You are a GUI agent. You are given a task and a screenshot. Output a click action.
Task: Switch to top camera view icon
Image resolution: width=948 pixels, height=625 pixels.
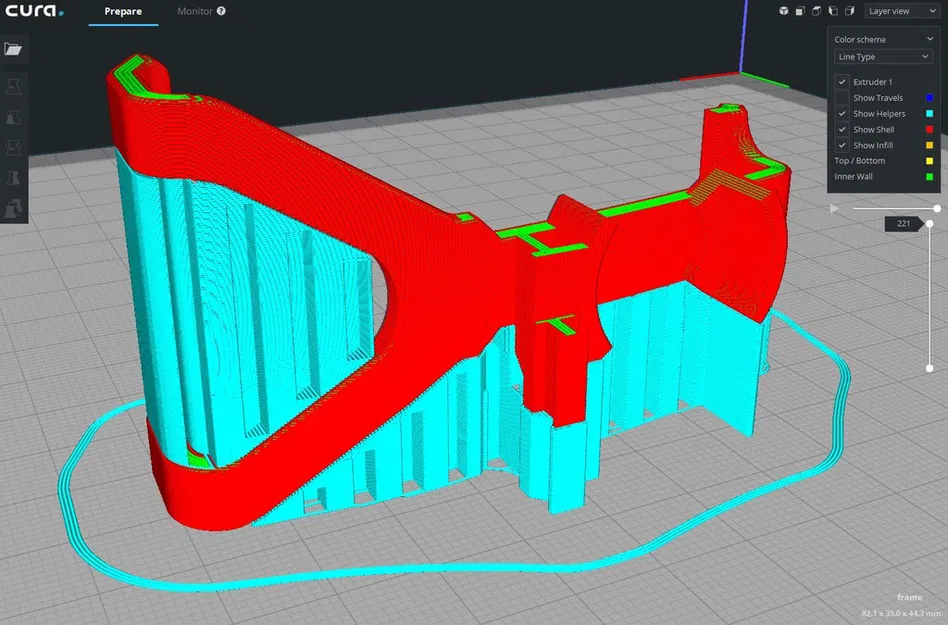[816, 11]
